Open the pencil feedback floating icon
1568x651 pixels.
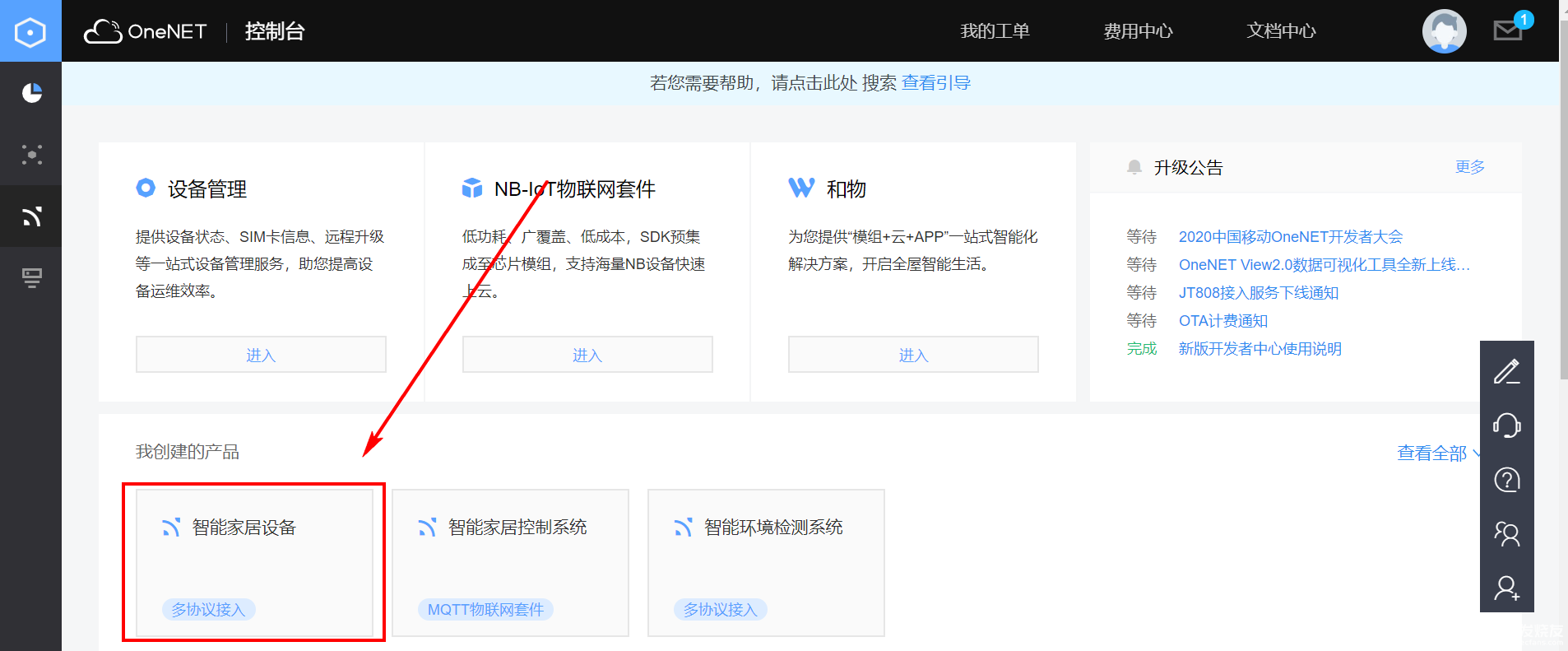coord(1506,372)
